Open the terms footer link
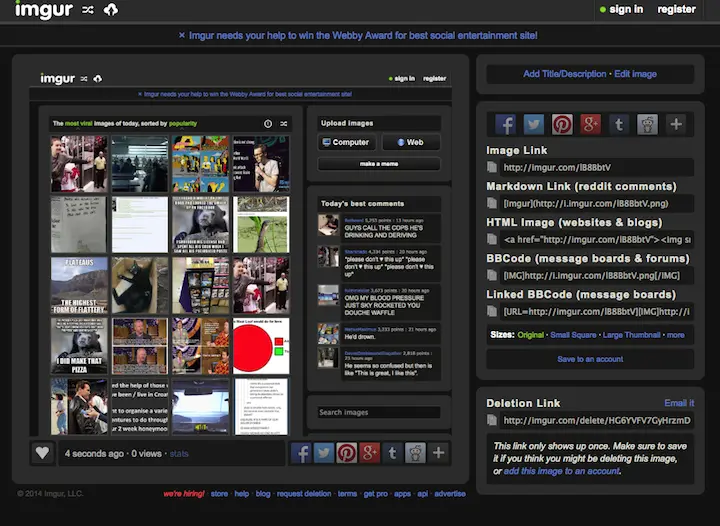Image resolution: width=720 pixels, height=526 pixels. click(x=347, y=494)
